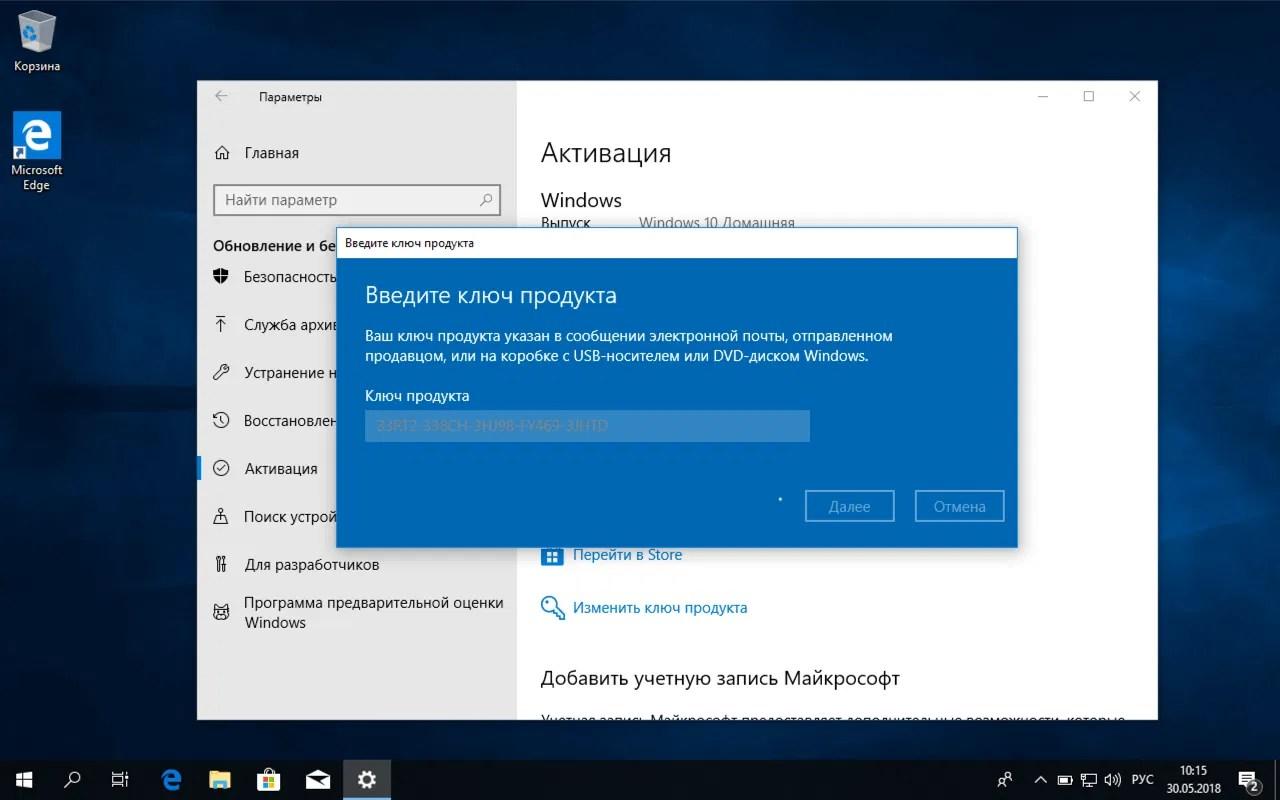Click the back arrow in Settings window
Viewport: 1280px width, 800px height.
coord(221,97)
